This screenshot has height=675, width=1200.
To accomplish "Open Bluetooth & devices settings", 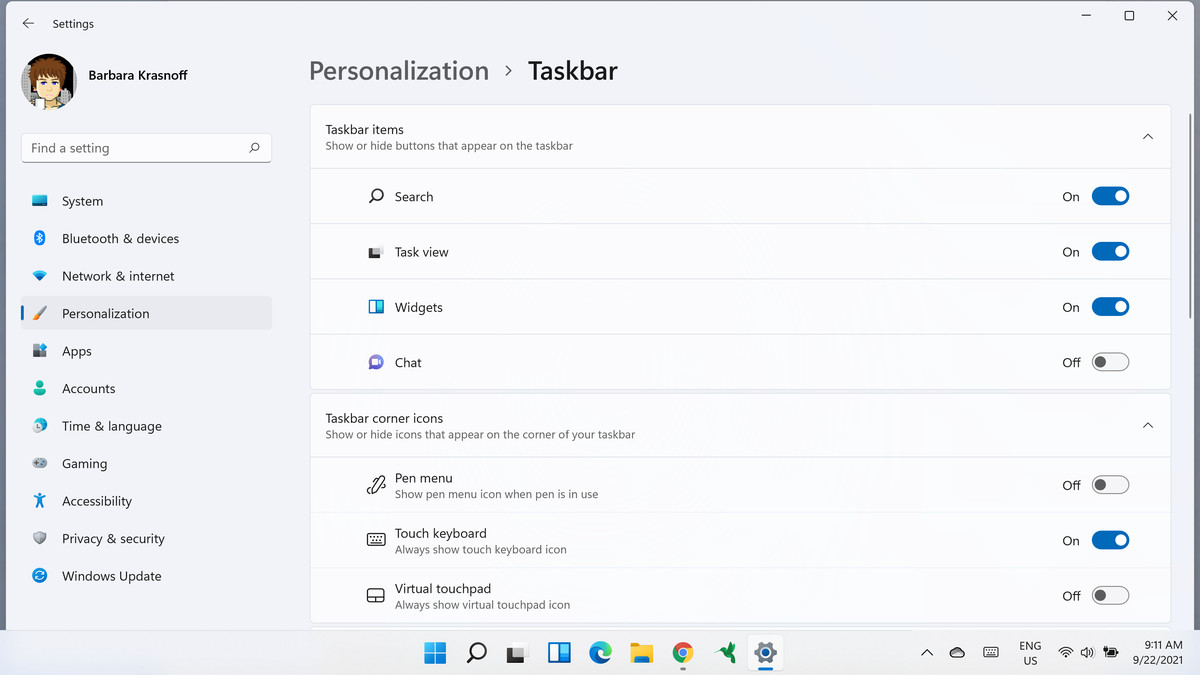I will click(146, 238).
